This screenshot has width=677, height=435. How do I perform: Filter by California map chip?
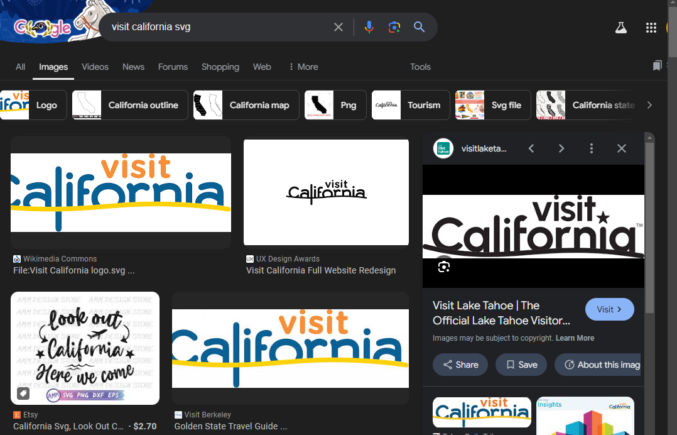pyautogui.click(x=246, y=105)
